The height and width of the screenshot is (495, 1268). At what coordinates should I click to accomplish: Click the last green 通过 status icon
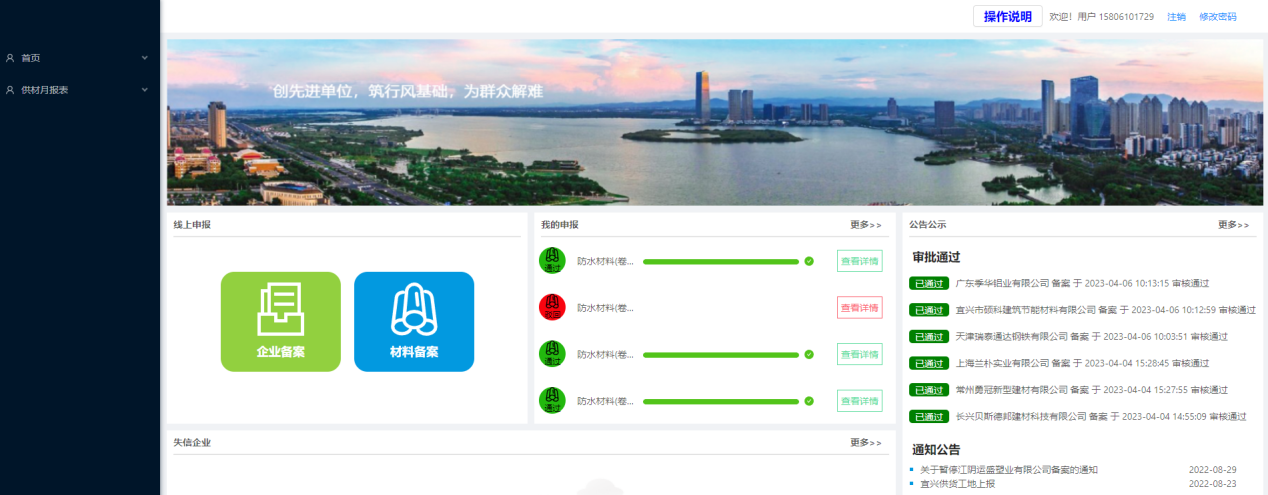[x=552, y=401]
